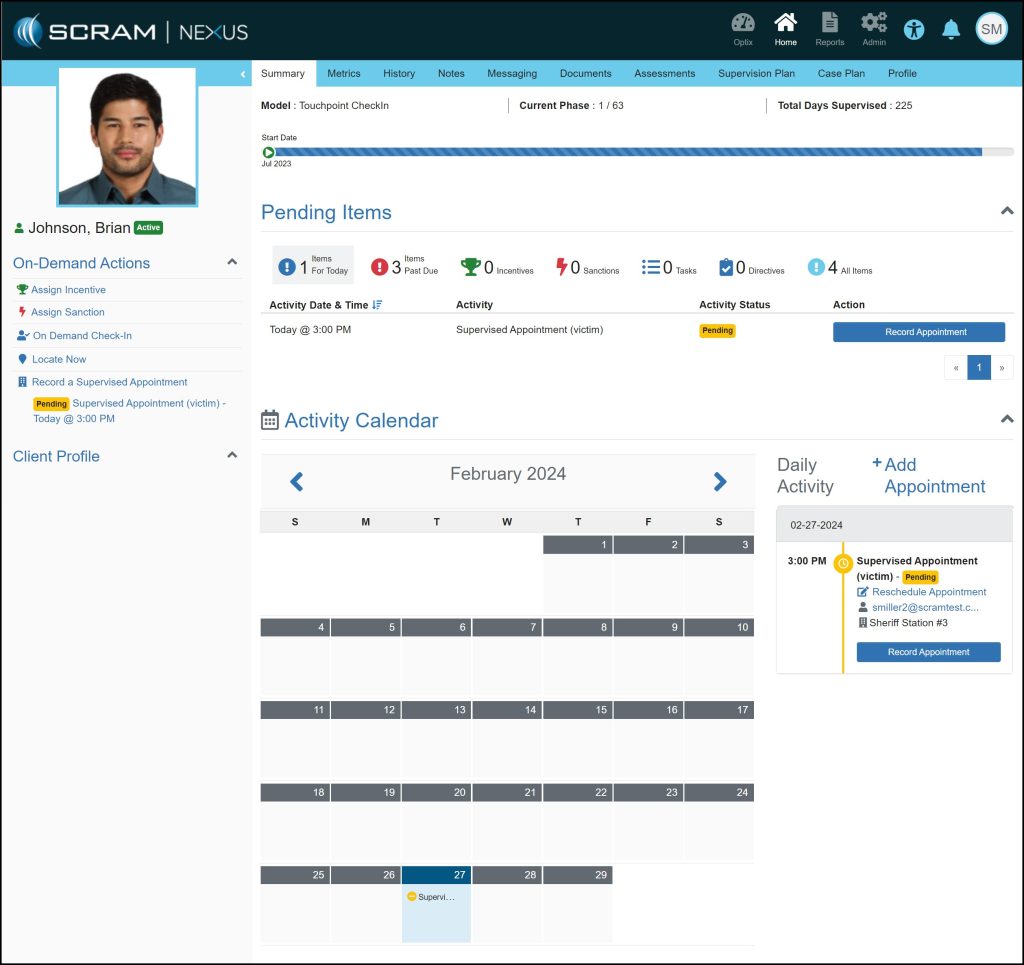Click the Reports icon in header
This screenshot has height=965, width=1024.
pos(829,29)
